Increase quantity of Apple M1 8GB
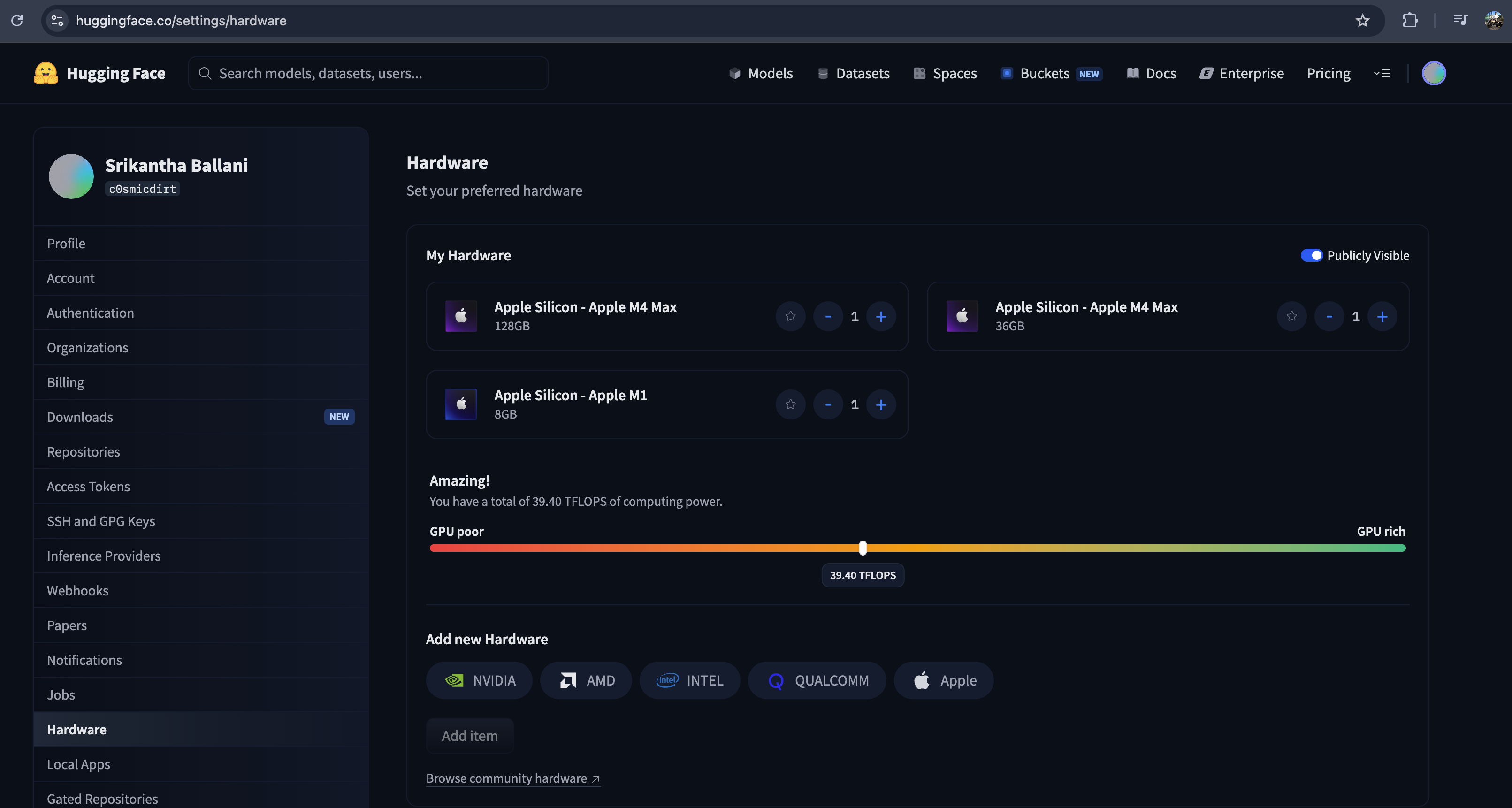 coord(881,404)
